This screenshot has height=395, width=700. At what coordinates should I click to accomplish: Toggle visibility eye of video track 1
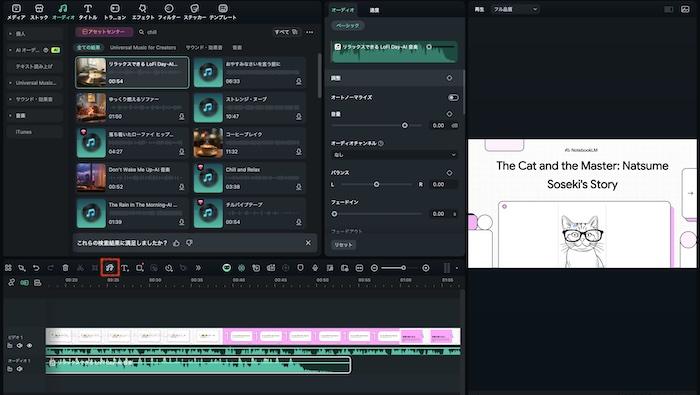click(29, 345)
